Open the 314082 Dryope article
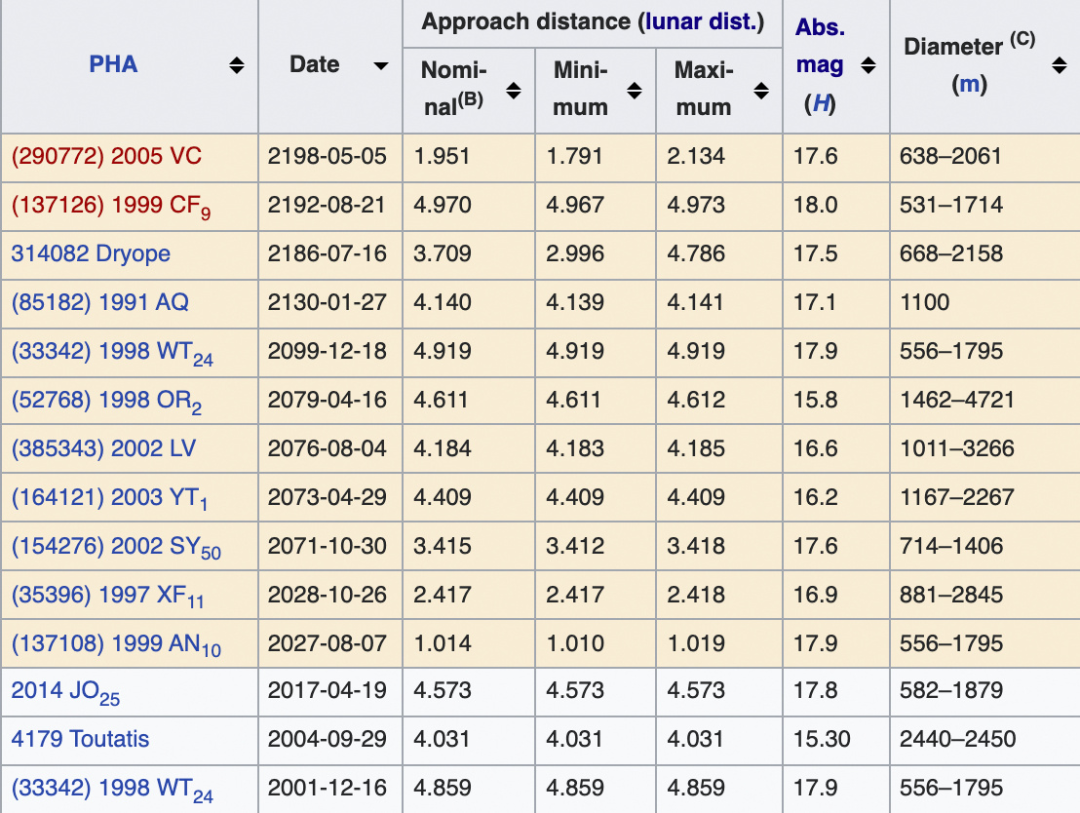The height and width of the screenshot is (813, 1080). [91, 254]
